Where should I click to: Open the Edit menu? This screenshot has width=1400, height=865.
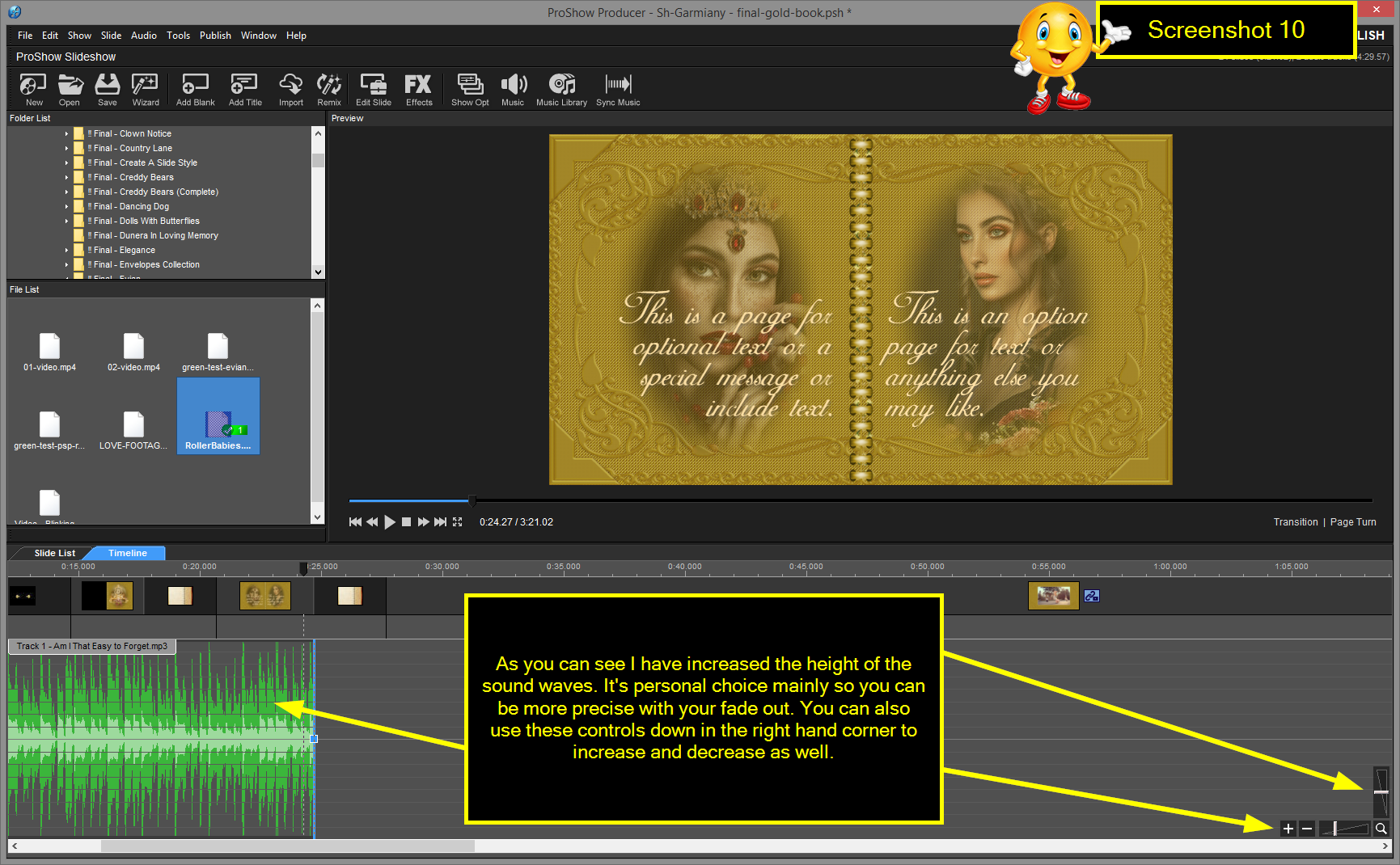50,36
